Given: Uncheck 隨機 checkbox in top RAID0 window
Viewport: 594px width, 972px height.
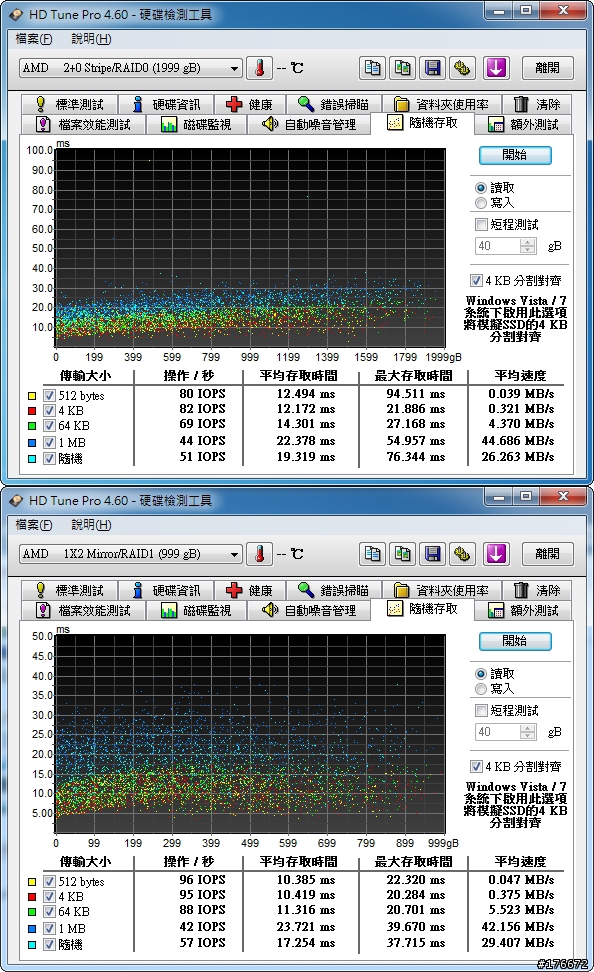Looking at the screenshot, I should tap(50, 459).
